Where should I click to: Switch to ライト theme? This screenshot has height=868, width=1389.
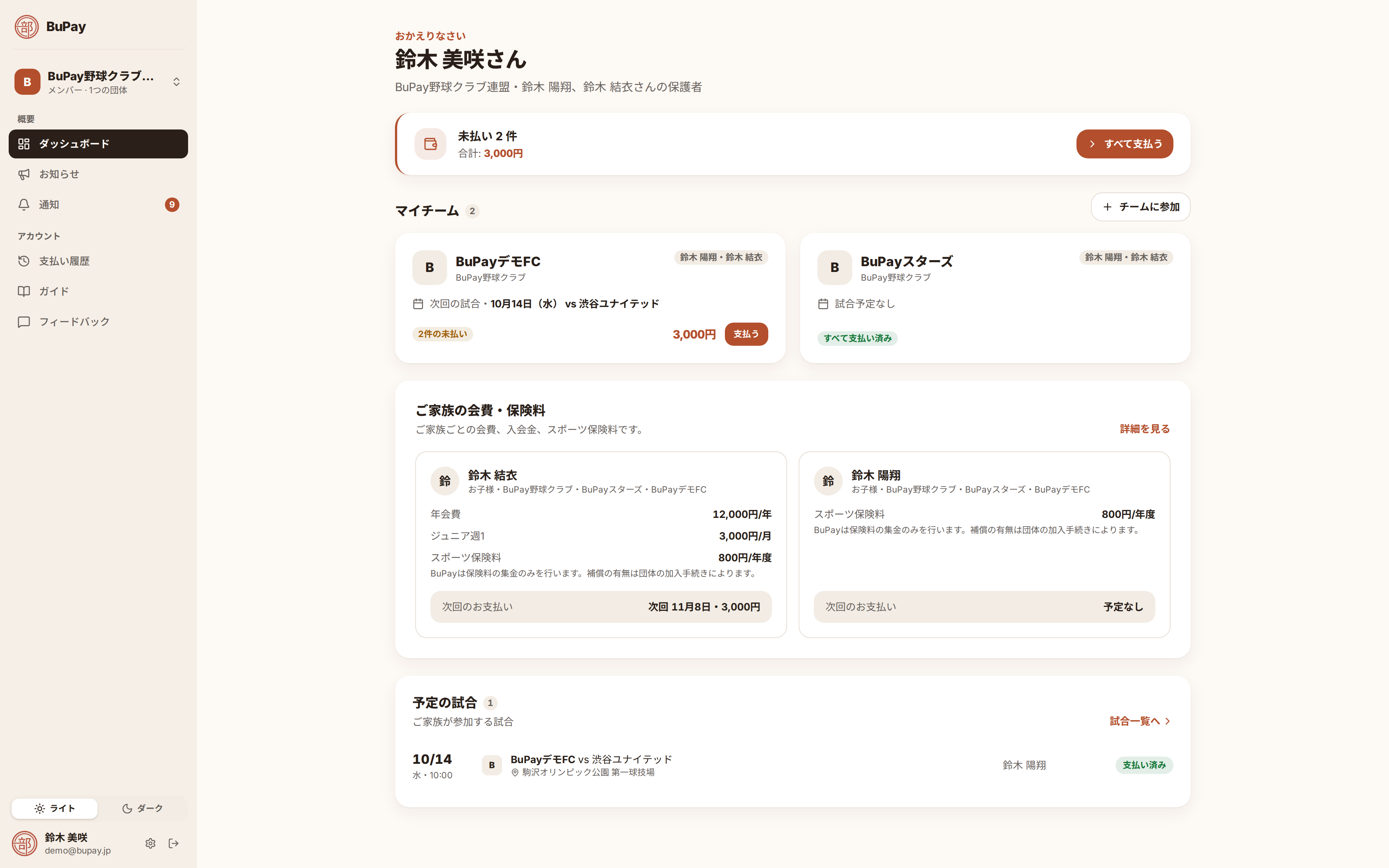[55, 808]
